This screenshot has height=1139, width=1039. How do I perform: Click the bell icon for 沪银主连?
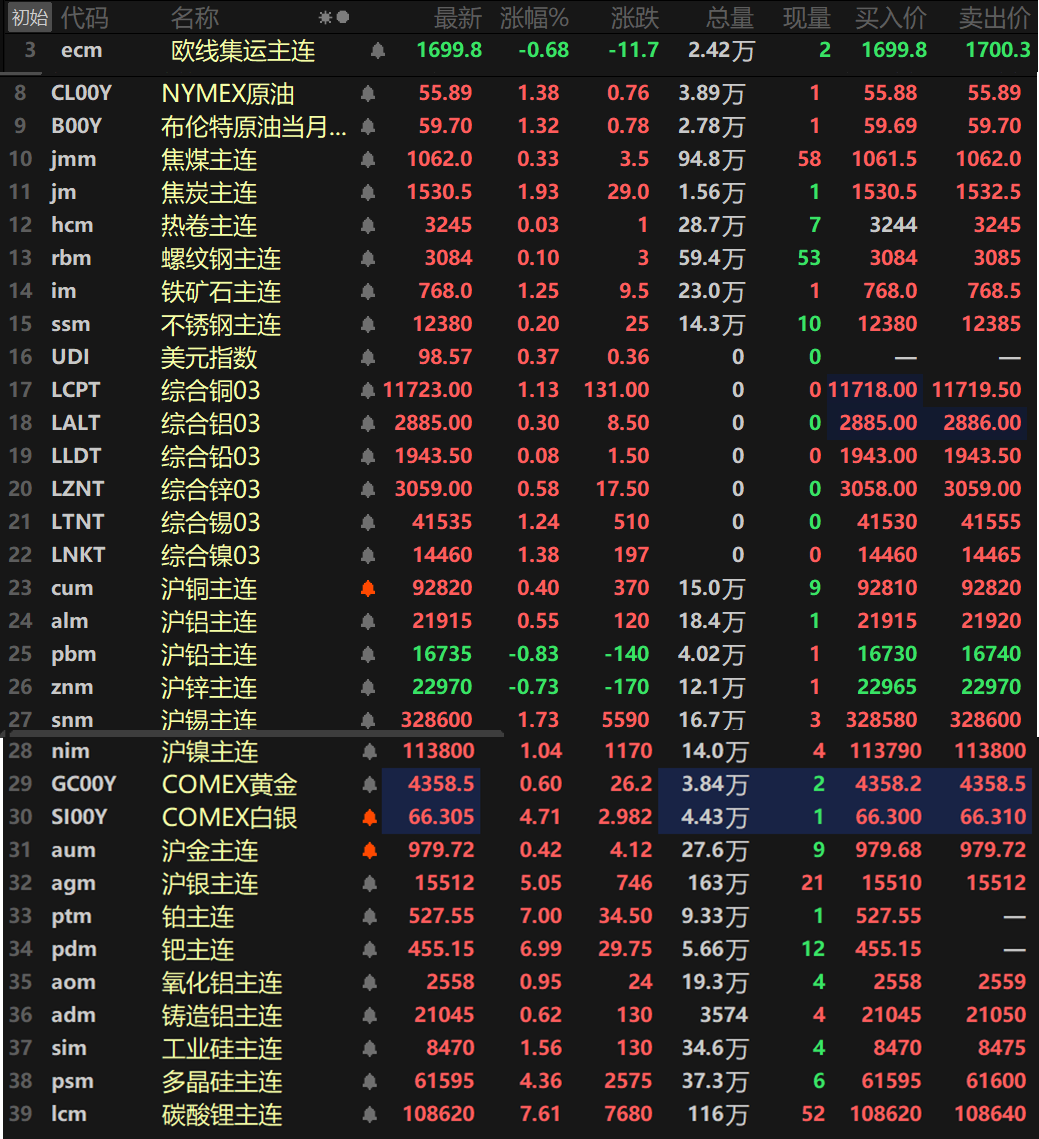(x=370, y=883)
